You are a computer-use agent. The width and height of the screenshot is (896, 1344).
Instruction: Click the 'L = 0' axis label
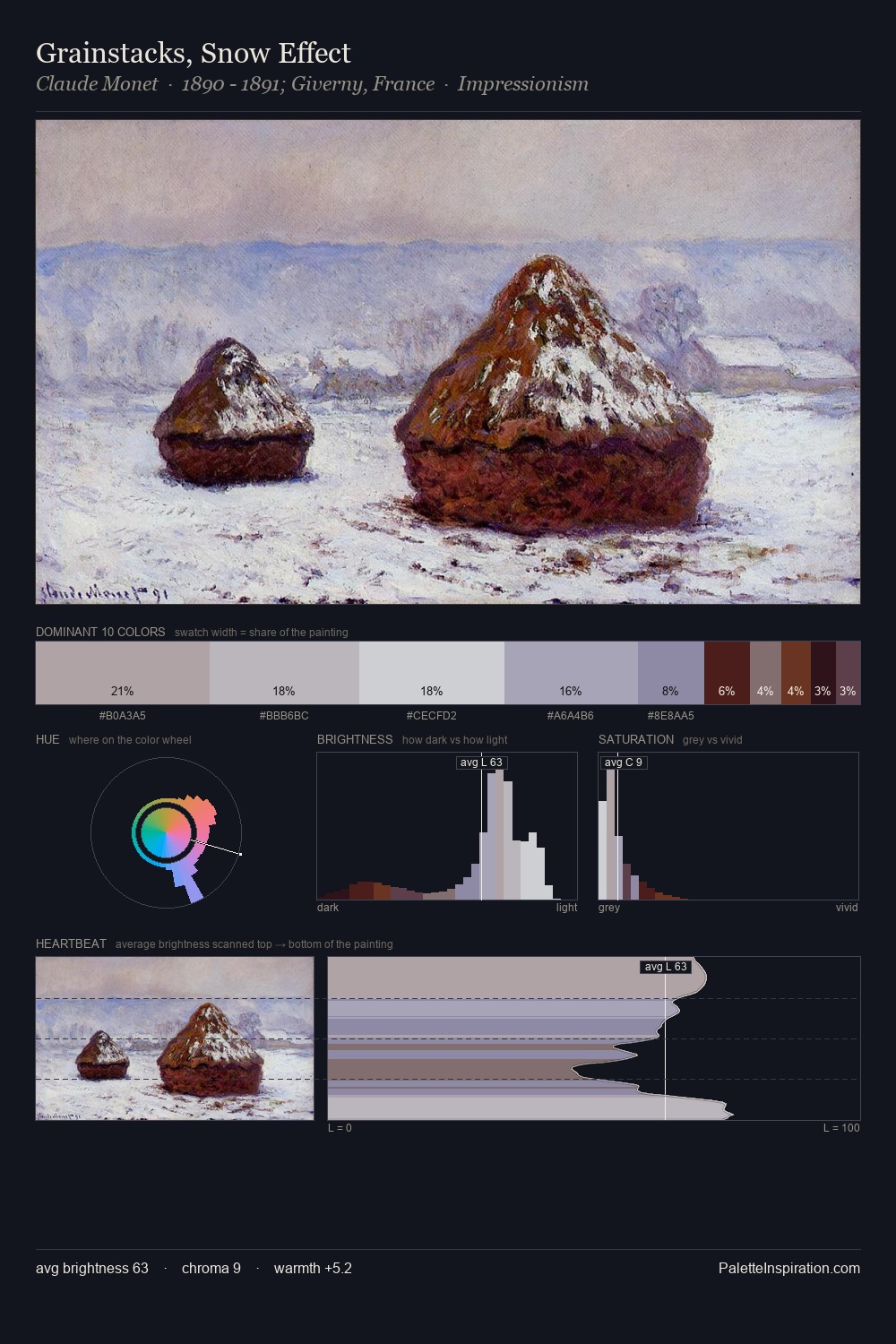click(340, 1128)
